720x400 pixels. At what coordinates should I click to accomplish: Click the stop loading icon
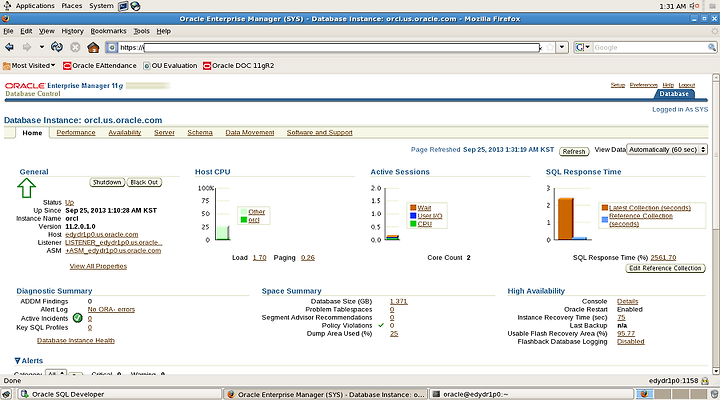pyautogui.click(x=75, y=47)
